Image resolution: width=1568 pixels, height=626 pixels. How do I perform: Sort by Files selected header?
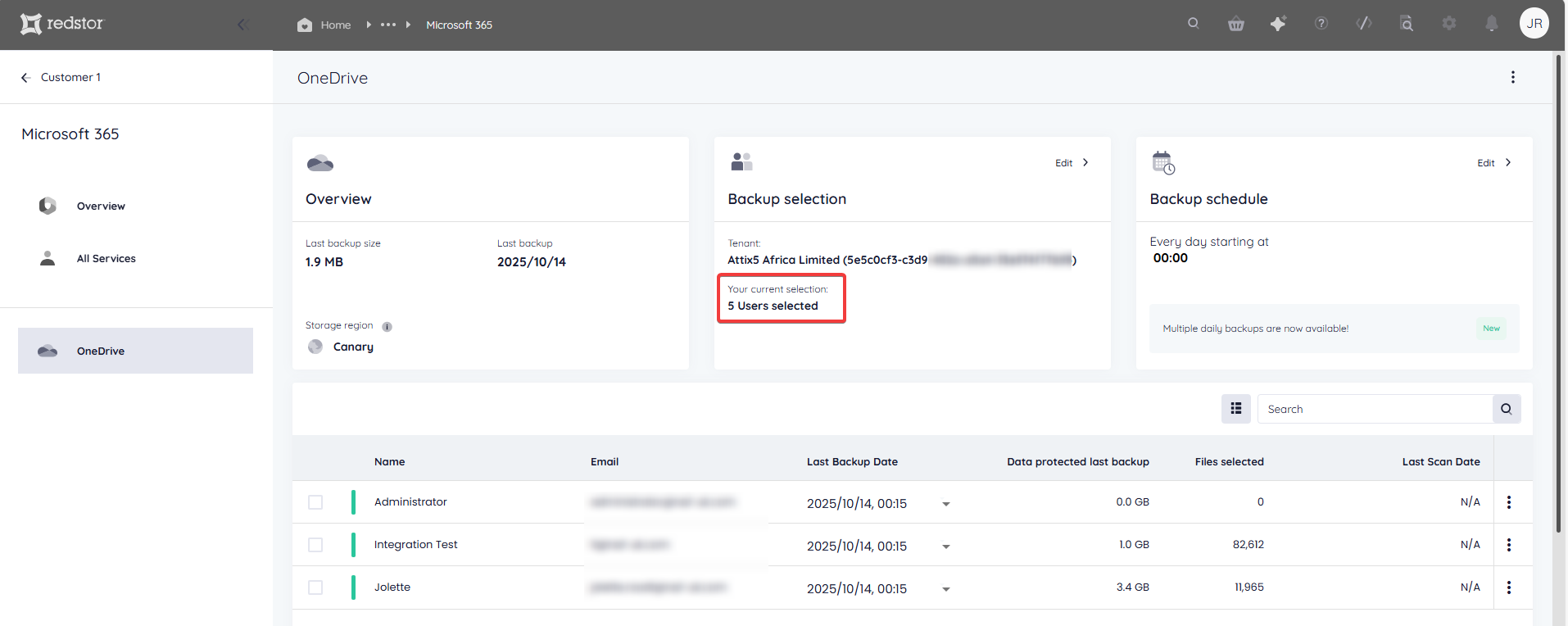click(1229, 462)
